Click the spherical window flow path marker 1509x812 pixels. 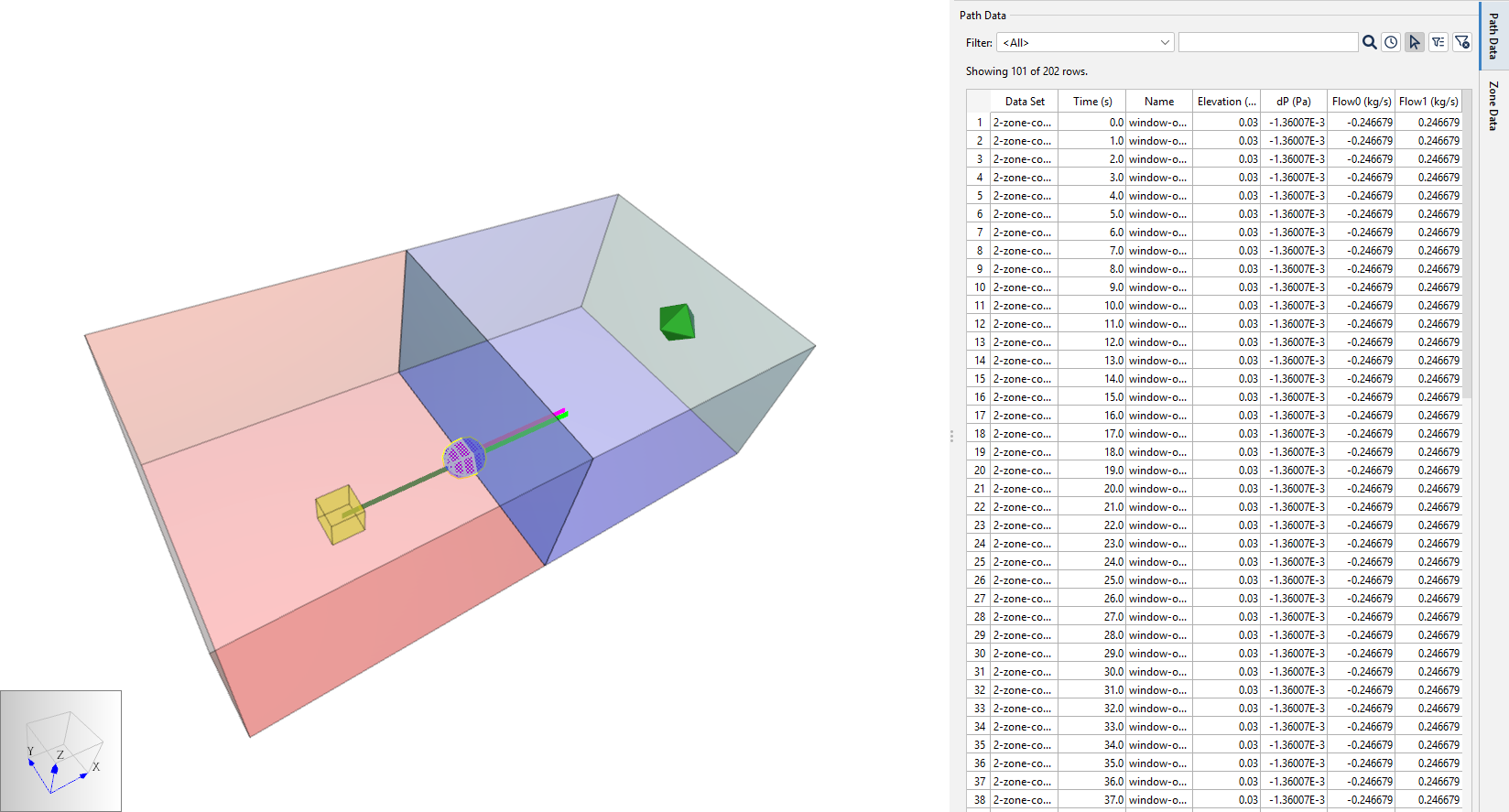point(464,458)
